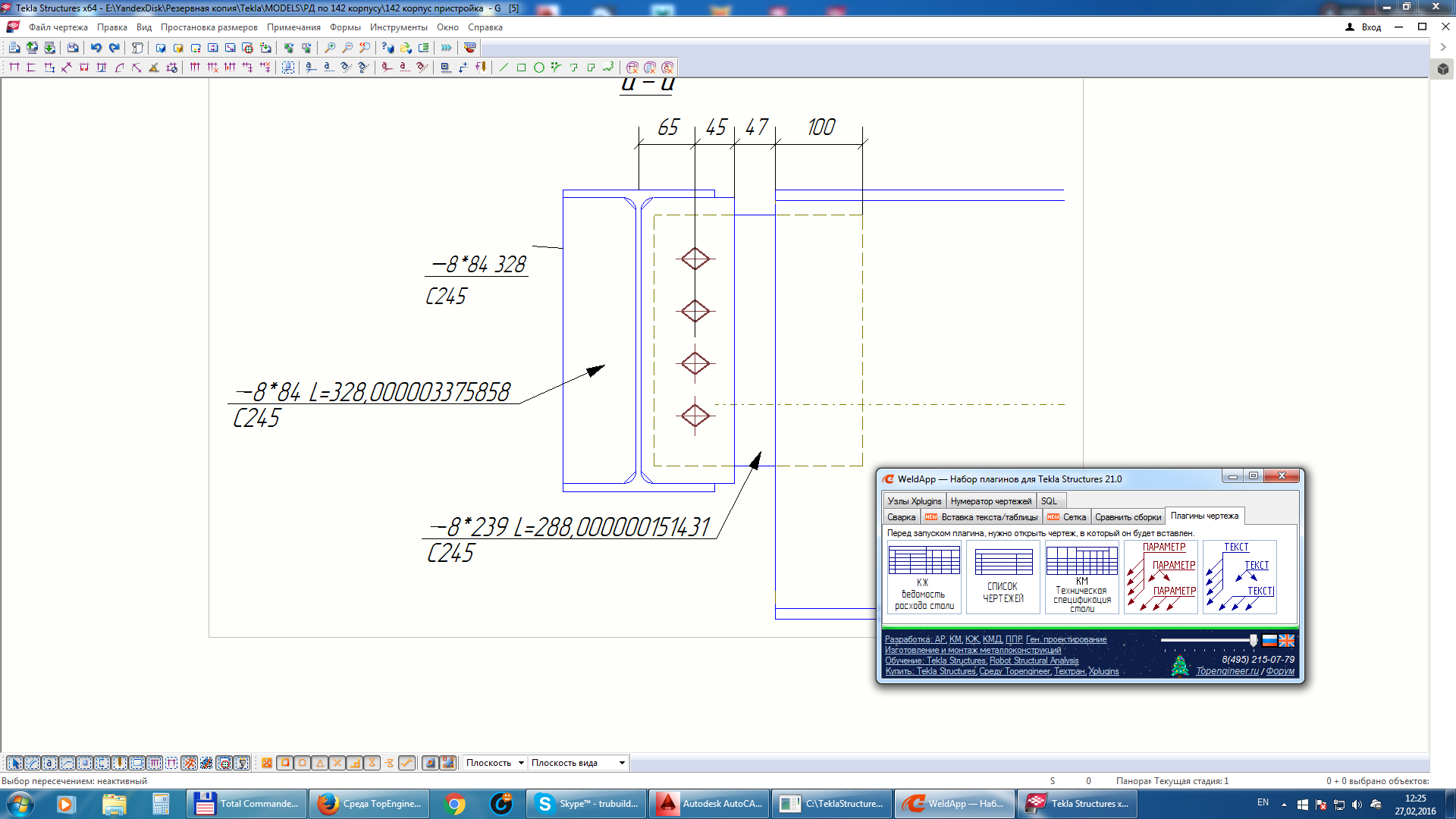Viewport: 1456px width, 819px height.
Task: Click the save drawing icon
Action: [73, 48]
